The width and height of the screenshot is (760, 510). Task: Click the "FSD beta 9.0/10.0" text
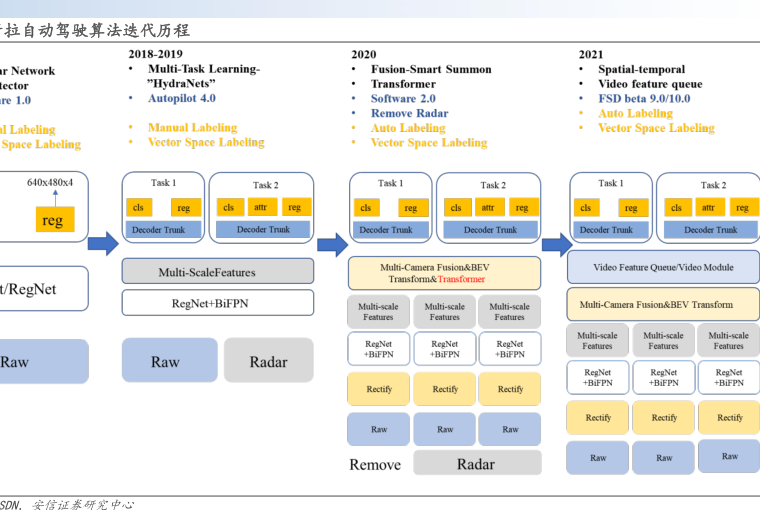click(644, 98)
